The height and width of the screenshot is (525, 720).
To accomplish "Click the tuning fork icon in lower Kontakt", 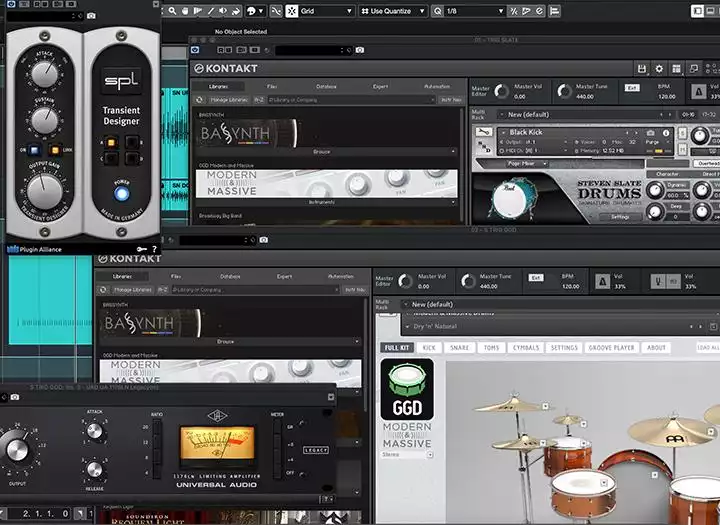I will point(658,281).
